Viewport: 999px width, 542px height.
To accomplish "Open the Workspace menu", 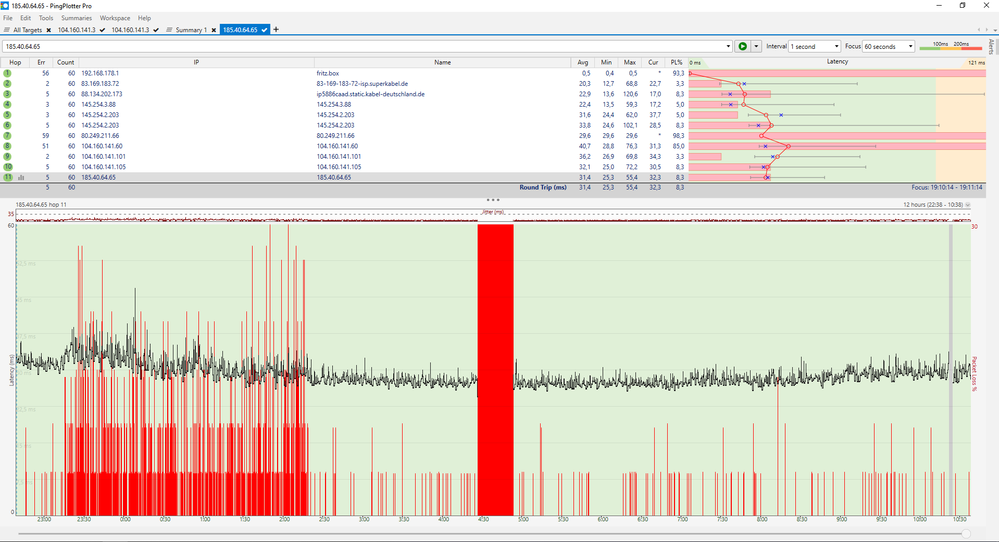I will pyautogui.click(x=114, y=18).
